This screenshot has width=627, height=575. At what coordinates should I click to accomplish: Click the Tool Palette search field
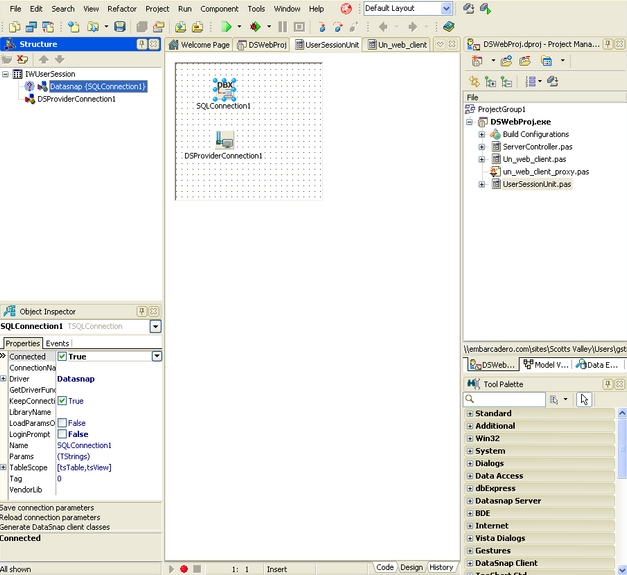click(x=505, y=399)
